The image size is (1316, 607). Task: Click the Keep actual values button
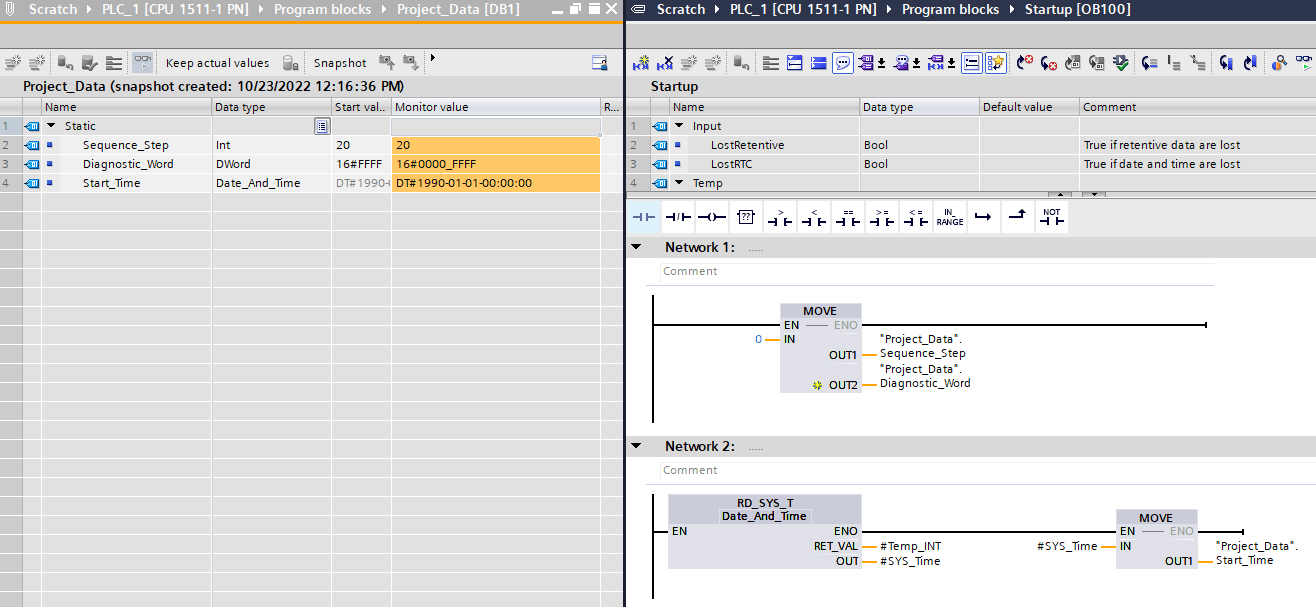tap(217, 63)
